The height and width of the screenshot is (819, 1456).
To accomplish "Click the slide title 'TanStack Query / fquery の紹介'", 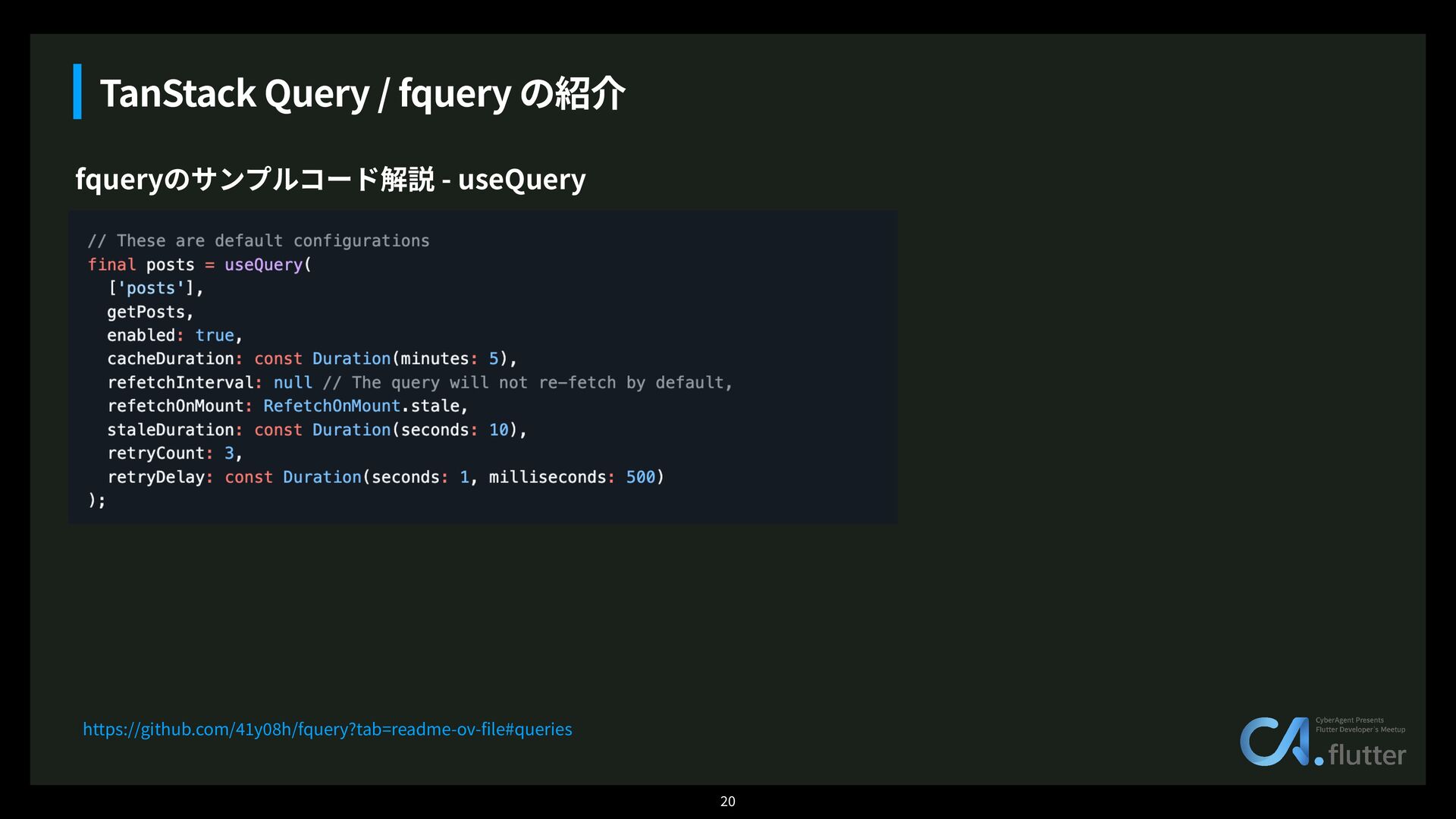I will [362, 93].
